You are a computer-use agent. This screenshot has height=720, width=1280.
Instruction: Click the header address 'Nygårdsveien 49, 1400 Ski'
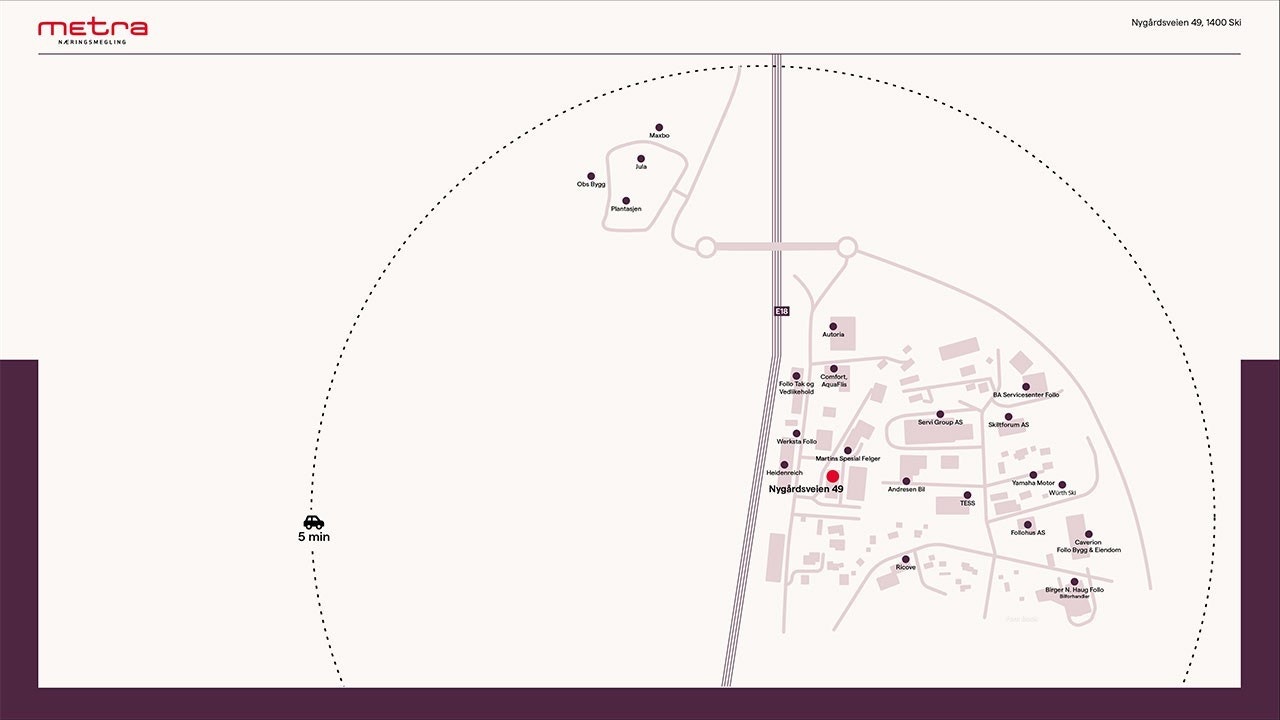[1186, 22]
